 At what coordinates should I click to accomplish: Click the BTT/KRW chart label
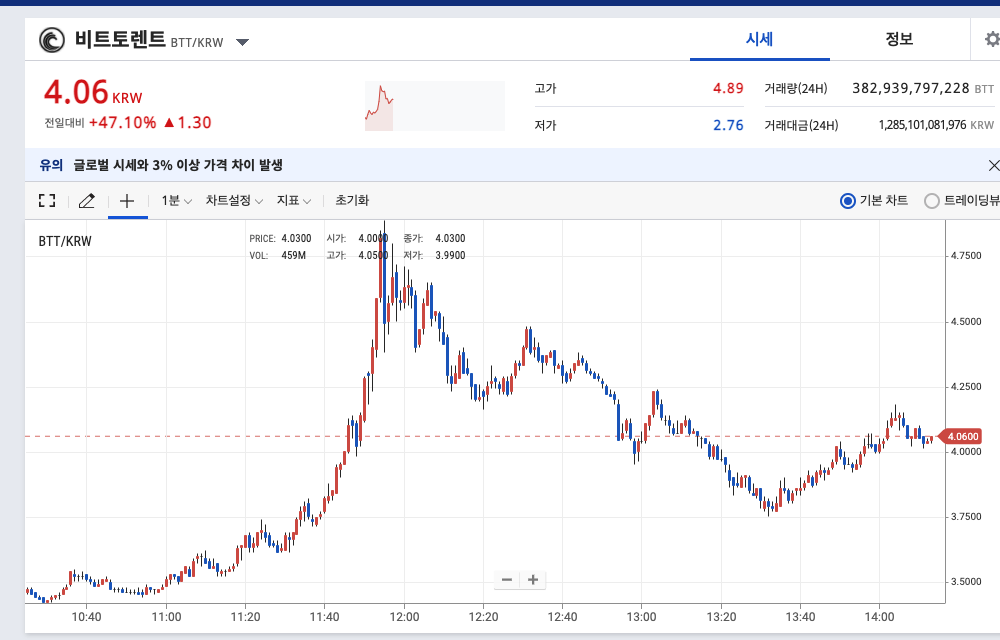(65, 241)
